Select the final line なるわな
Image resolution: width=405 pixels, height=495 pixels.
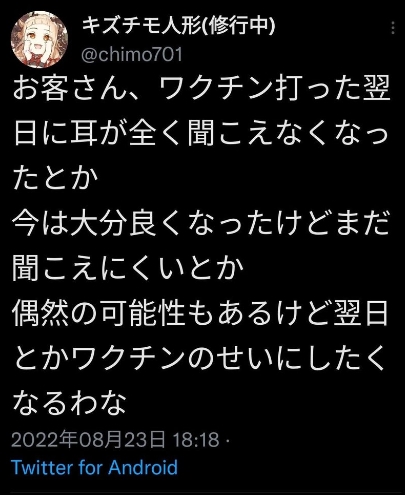(x=70, y=403)
